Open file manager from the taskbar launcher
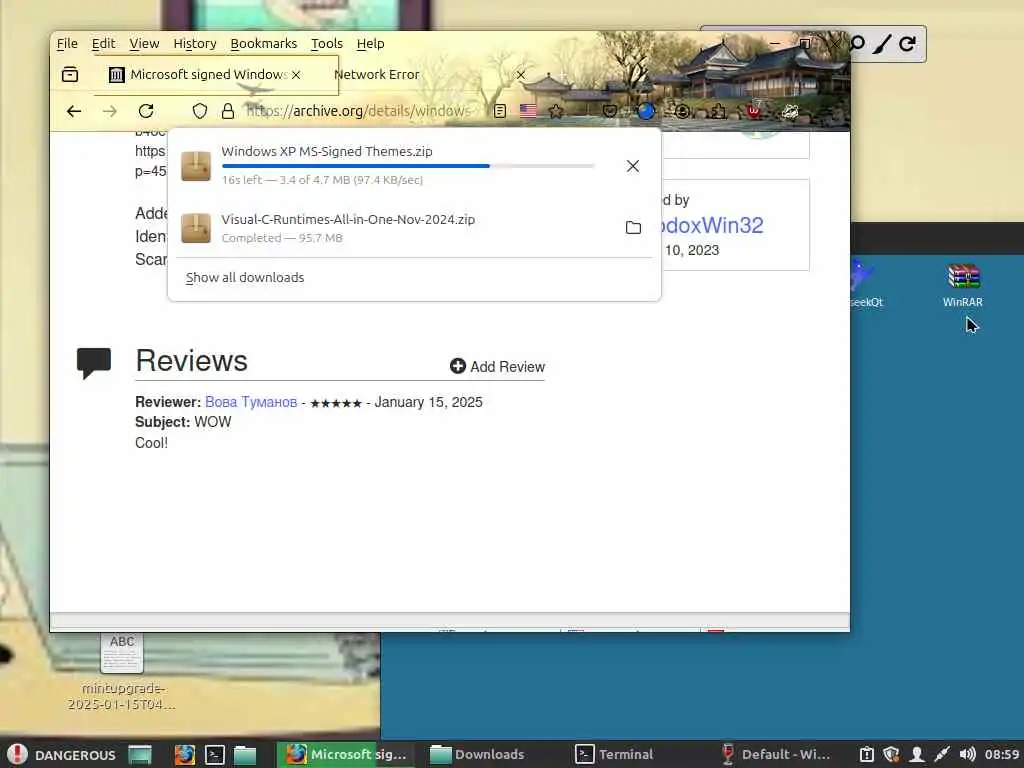 [245, 755]
